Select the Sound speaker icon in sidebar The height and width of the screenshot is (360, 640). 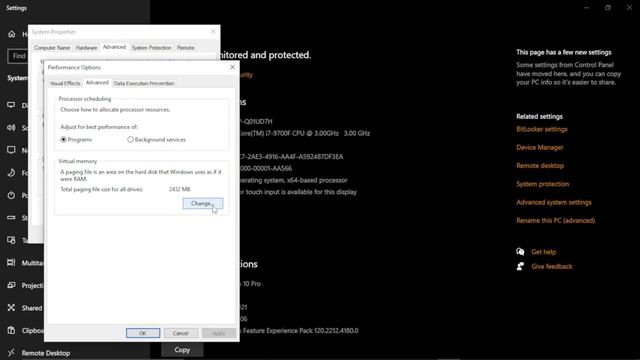[11, 128]
